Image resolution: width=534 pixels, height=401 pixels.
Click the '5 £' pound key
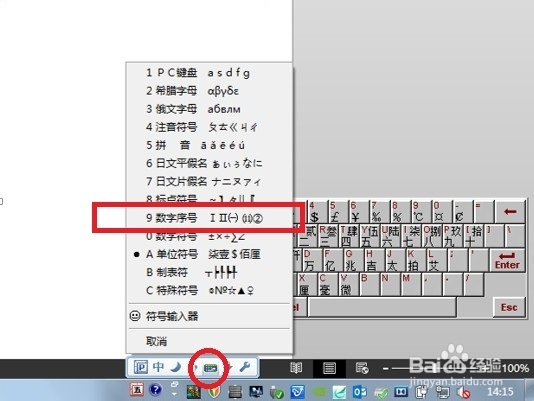point(337,212)
